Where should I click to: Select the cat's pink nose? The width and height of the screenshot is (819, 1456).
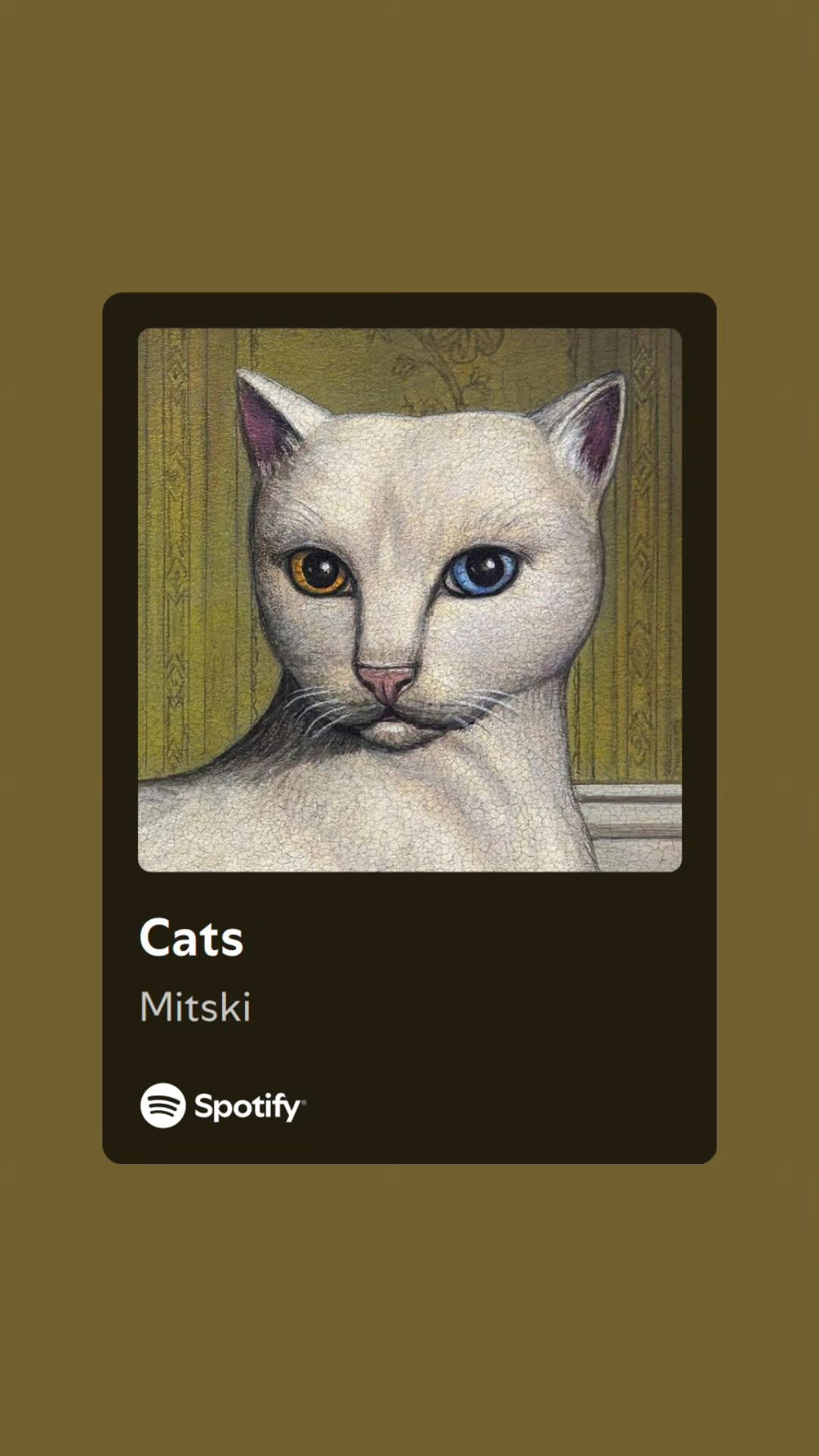(x=386, y=681)
